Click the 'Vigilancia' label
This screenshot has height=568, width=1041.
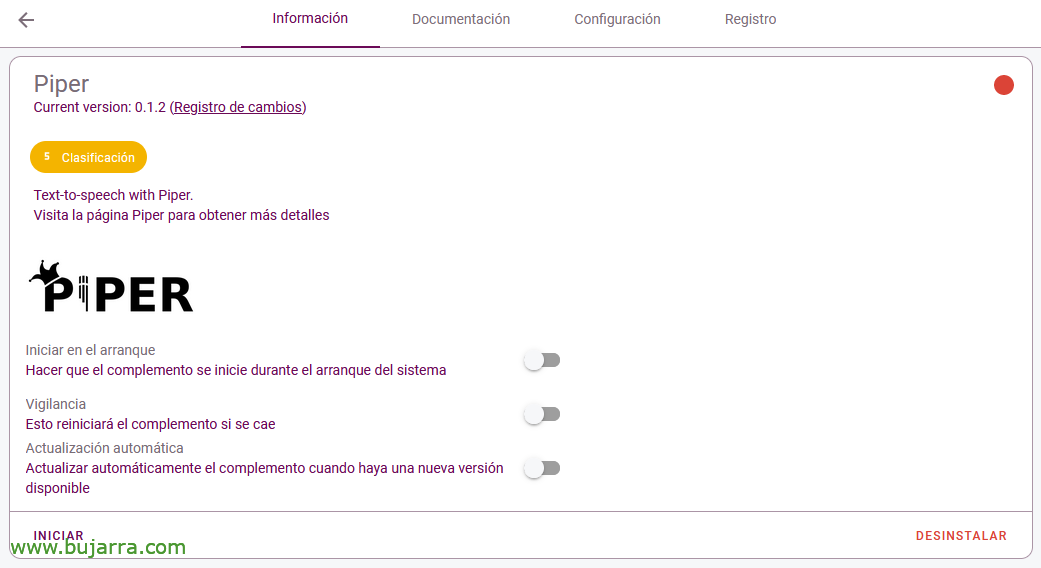(56, 404)
